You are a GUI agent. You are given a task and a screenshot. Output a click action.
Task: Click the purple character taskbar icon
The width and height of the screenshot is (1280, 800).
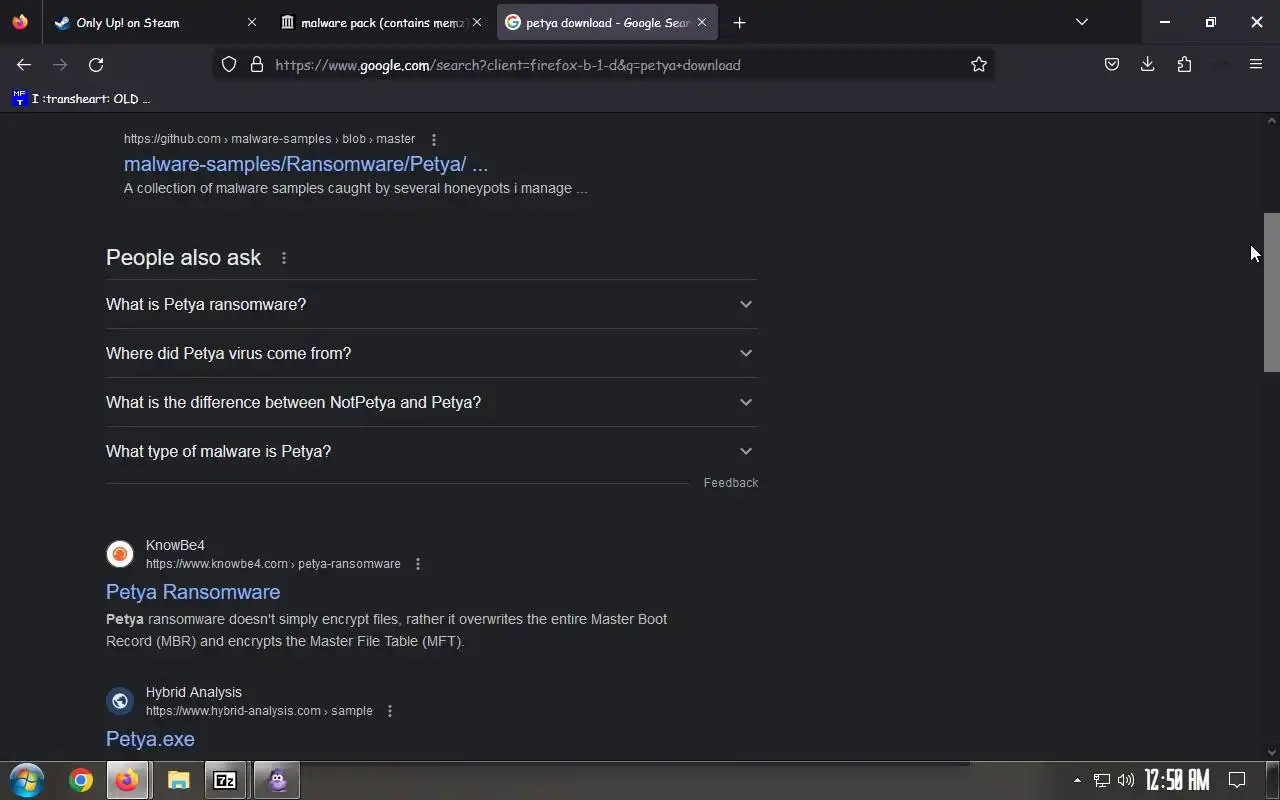pos(277,780)
